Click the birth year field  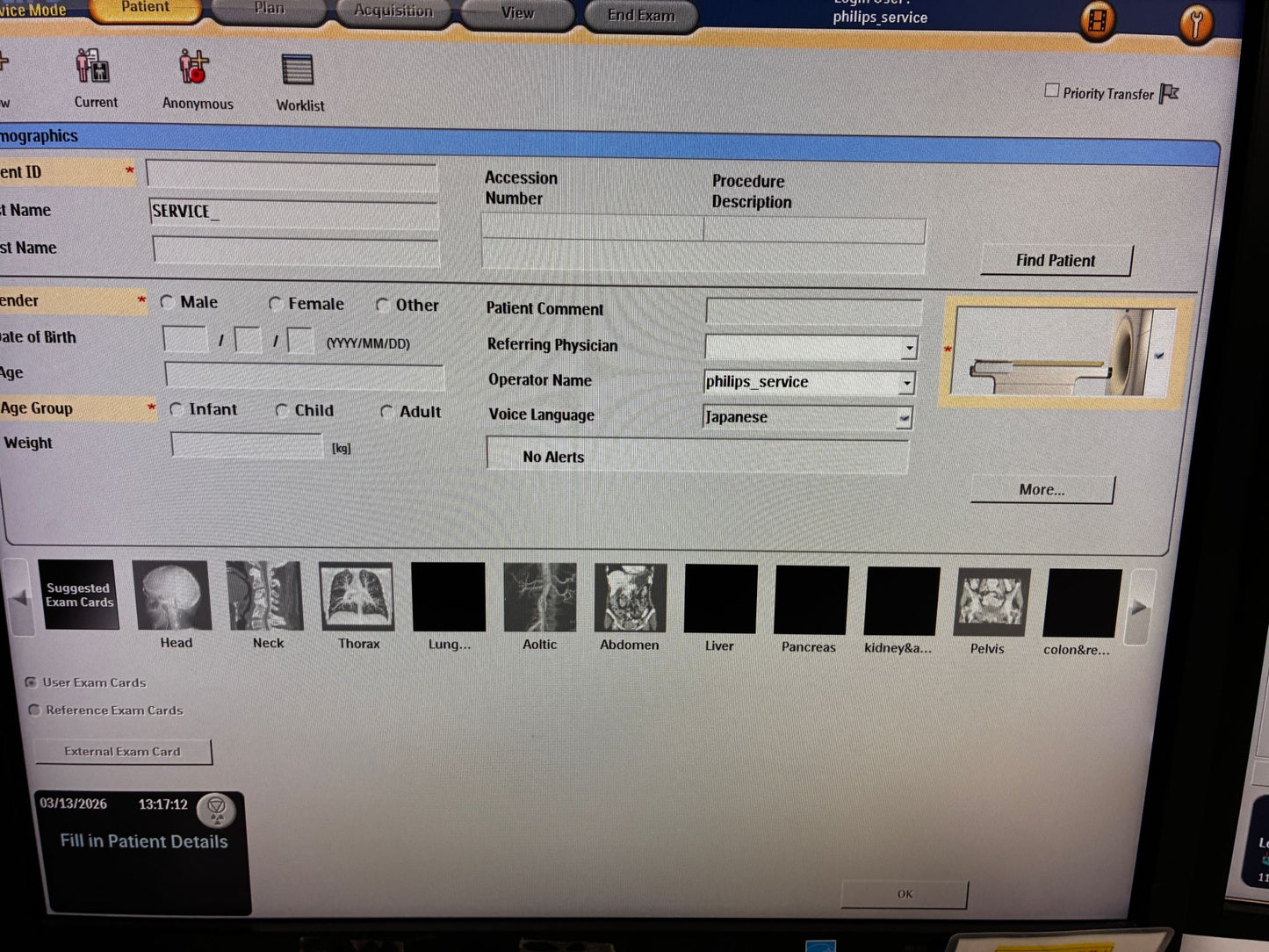[185, 339]
